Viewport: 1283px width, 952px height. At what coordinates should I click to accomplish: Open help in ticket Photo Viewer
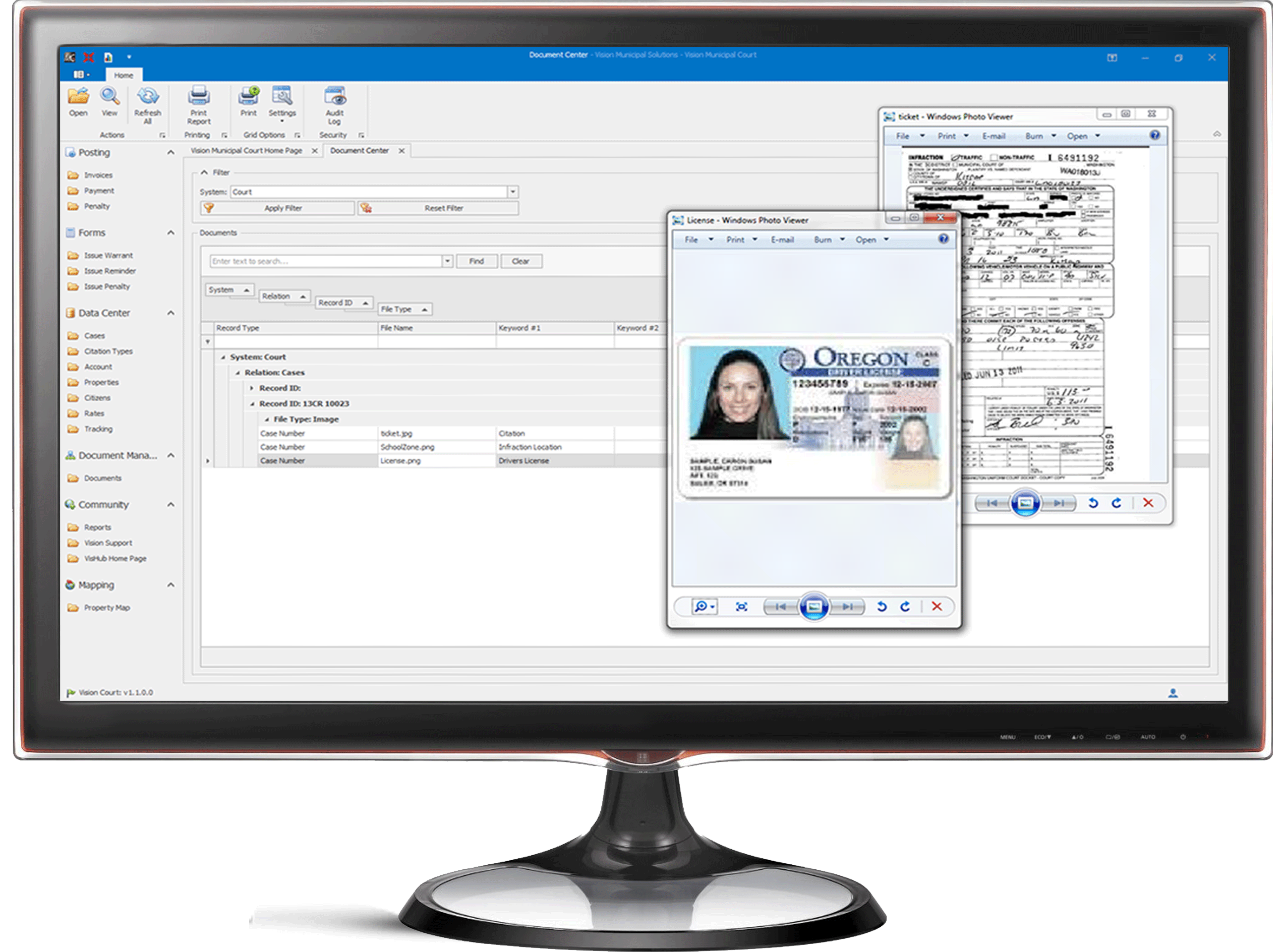coord(1155,135)
